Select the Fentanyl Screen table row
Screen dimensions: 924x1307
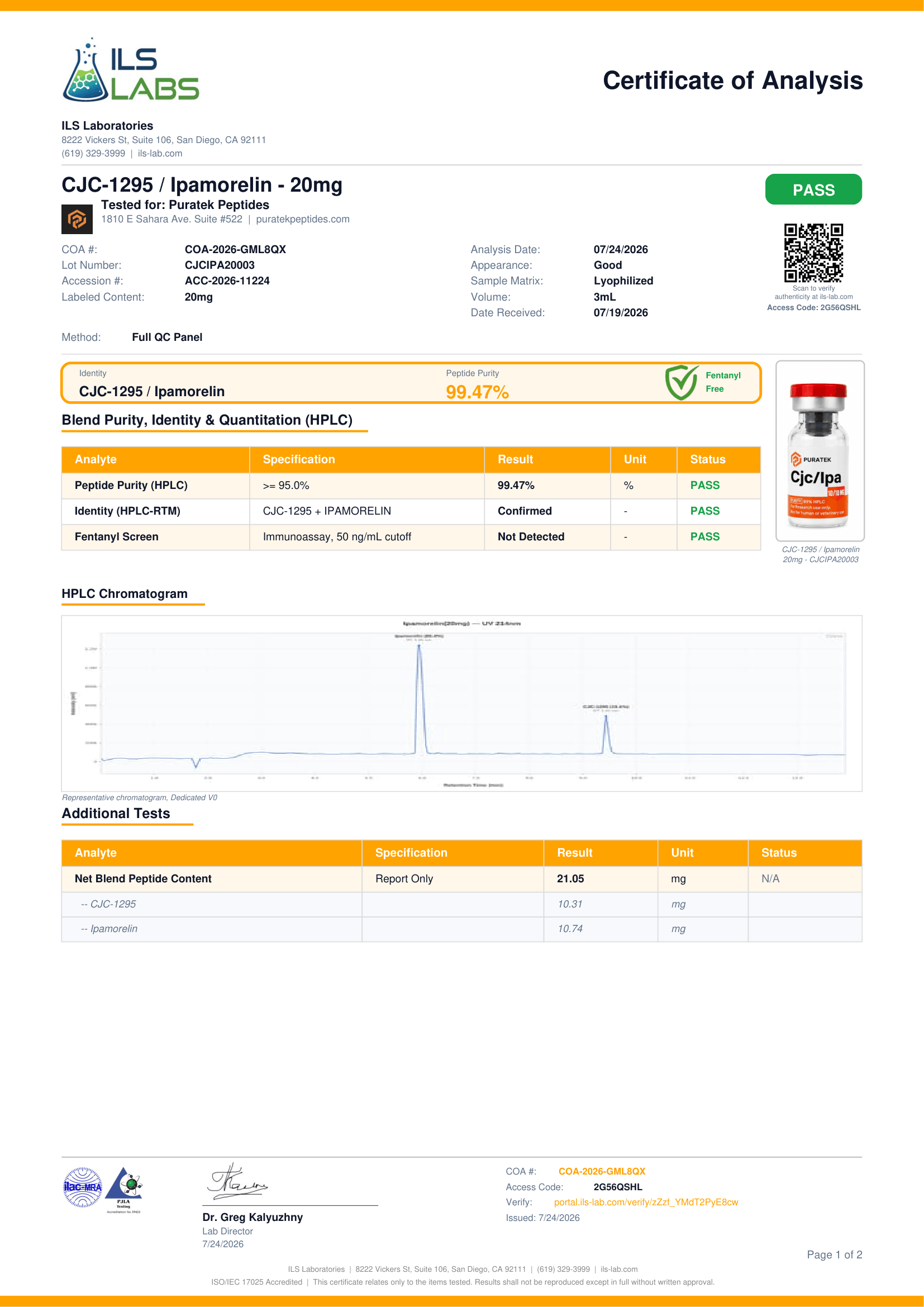(411, 537)
